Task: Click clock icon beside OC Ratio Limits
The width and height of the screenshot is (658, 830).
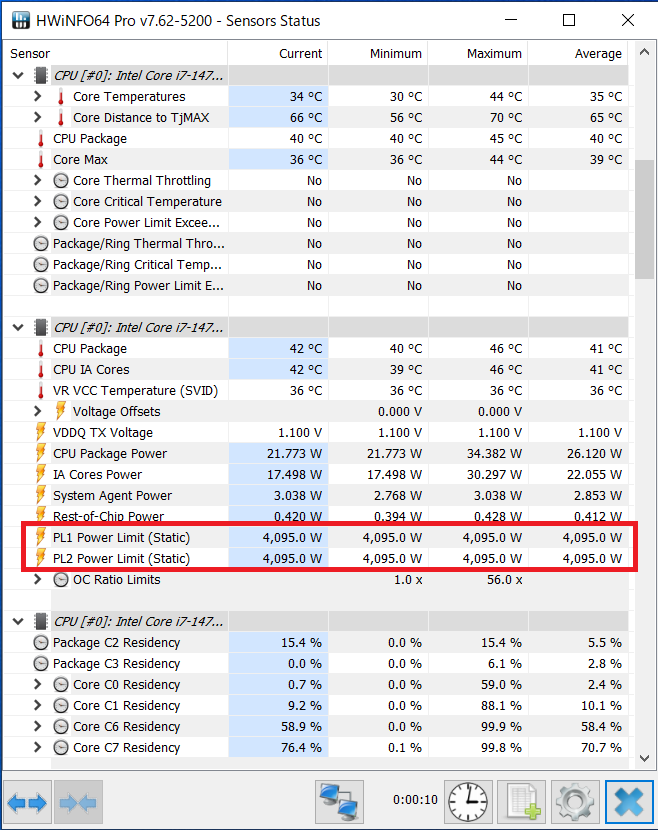Action: click(x=61, y=580)
